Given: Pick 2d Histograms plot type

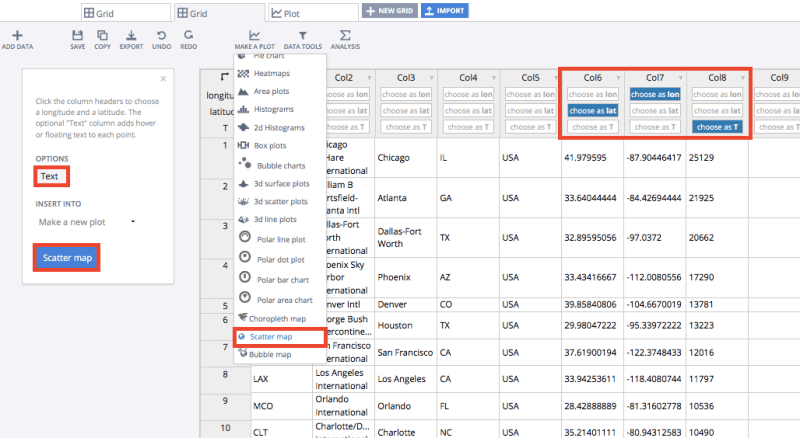Looking at the screenshot, I should click(x=279, y=128).
